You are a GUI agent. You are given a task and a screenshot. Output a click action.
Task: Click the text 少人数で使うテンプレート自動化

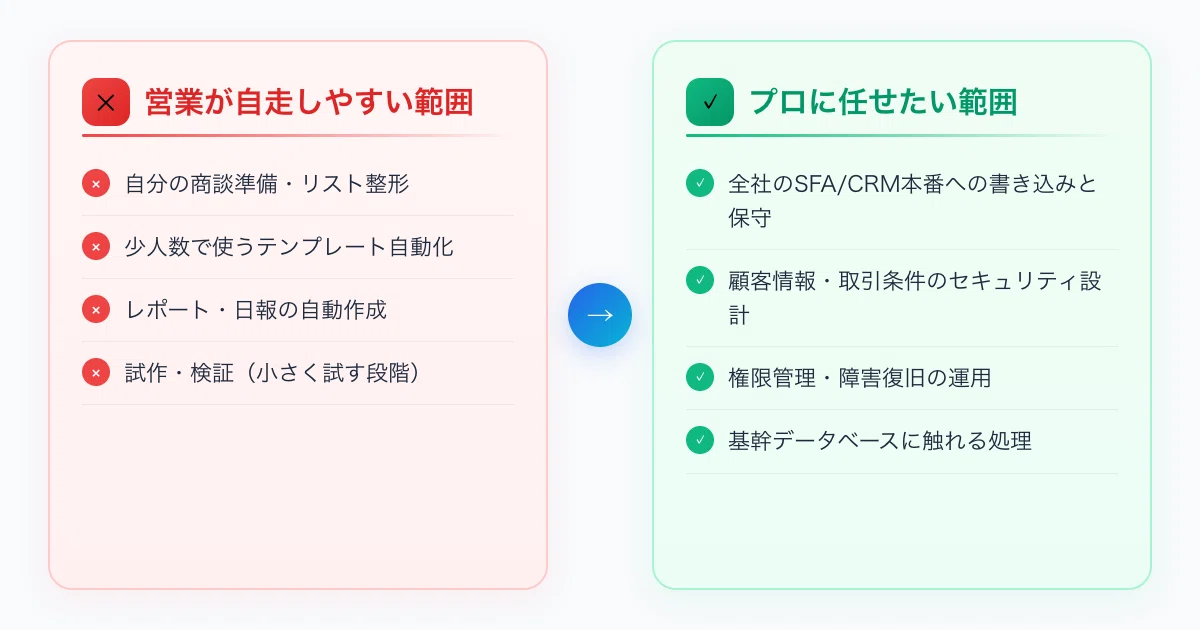click(x=289, y=247)
